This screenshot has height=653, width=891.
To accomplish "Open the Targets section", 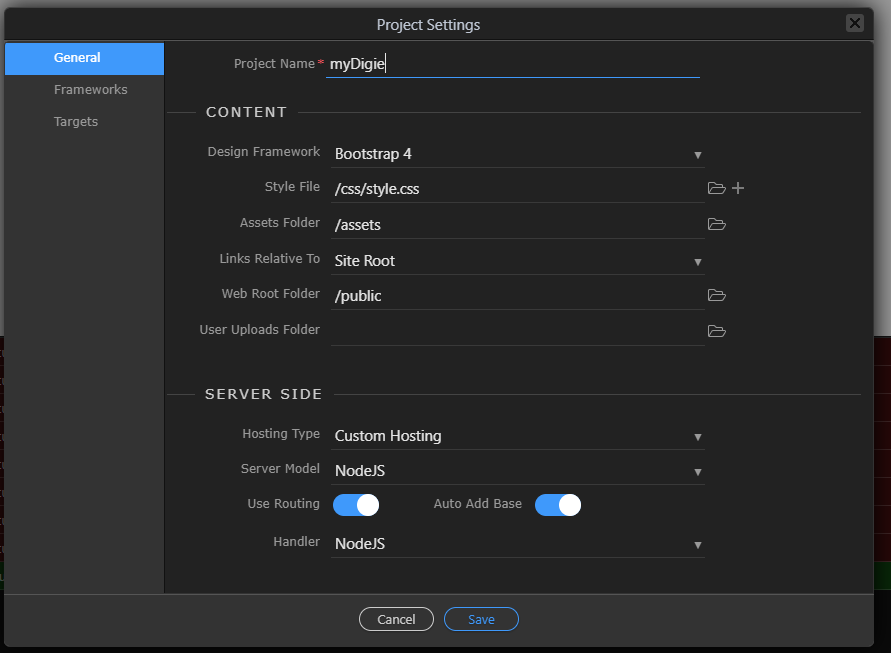I will (76, 122).
